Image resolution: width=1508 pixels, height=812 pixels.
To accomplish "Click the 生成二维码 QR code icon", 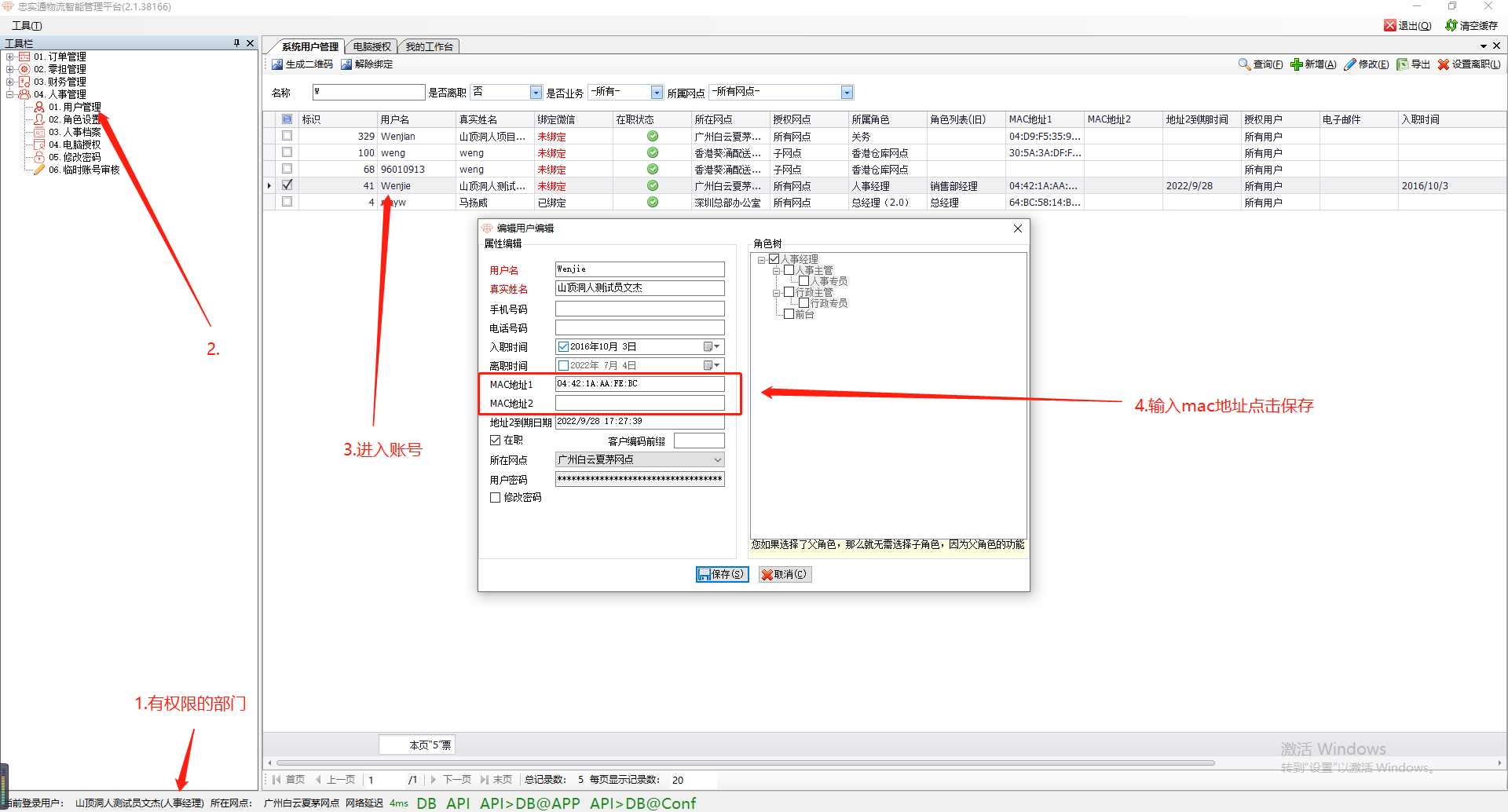I will [277, 64].
